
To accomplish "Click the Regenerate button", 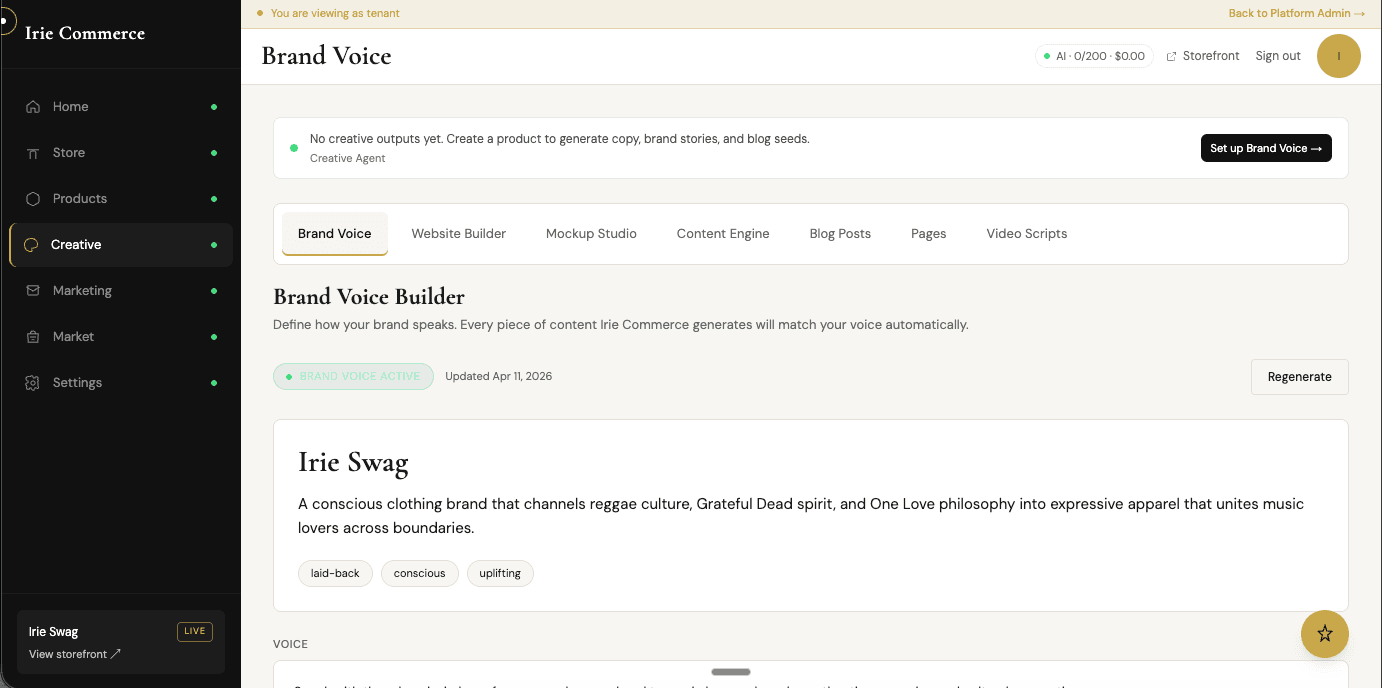I will point(1300,377).
